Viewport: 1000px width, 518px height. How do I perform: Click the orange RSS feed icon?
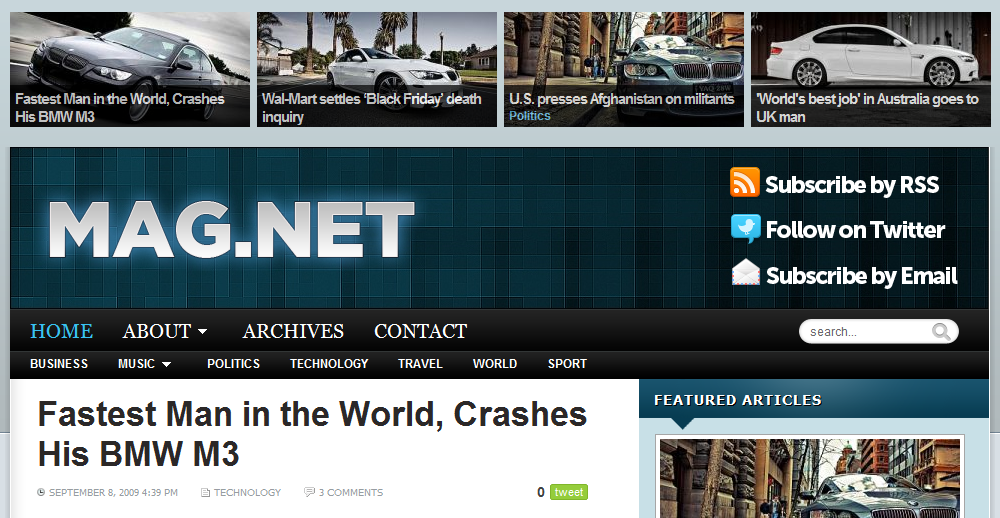[745, 182]
